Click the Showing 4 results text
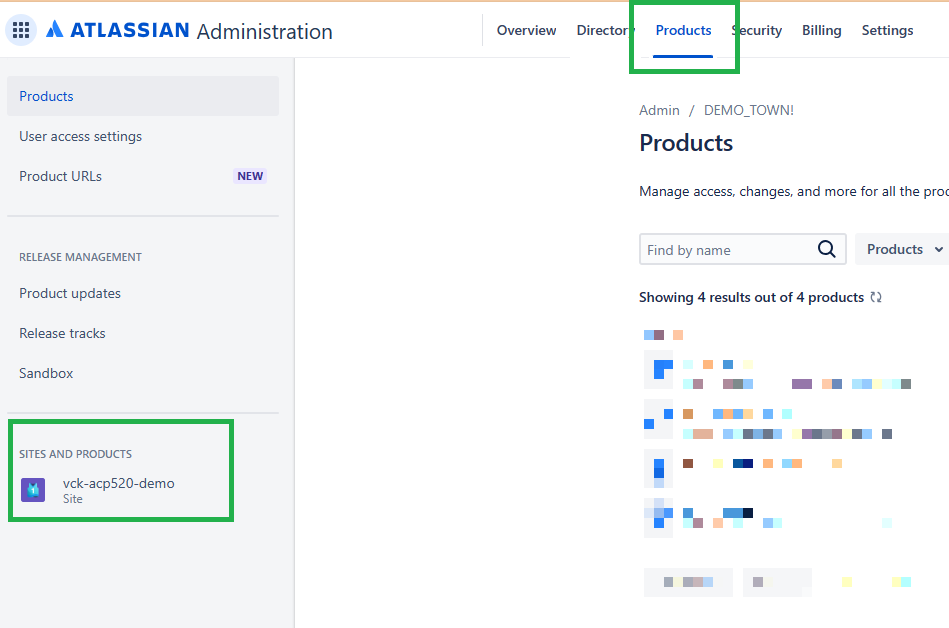949x628 pixels. coord(751,297)
